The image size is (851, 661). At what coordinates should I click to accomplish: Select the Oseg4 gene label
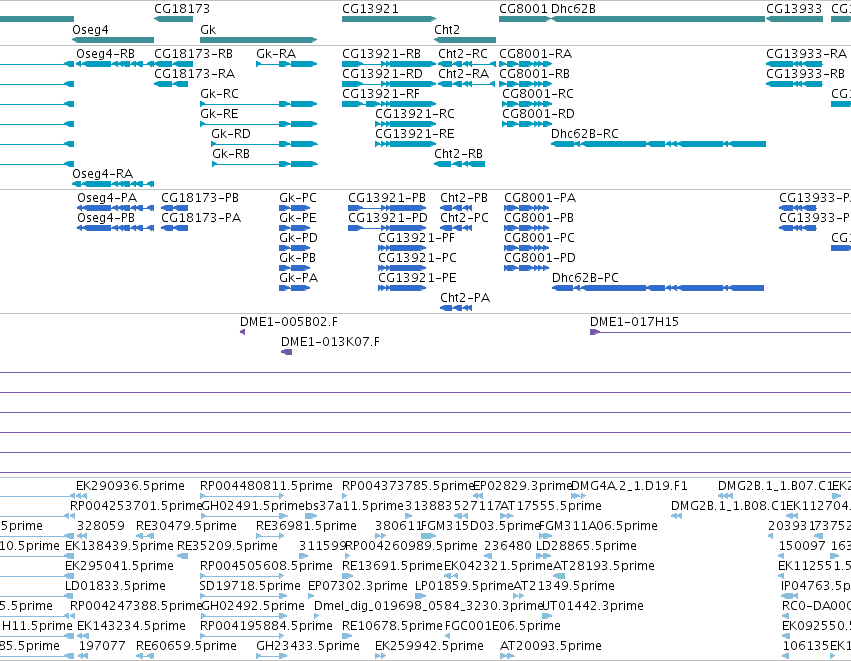[90, 30]
